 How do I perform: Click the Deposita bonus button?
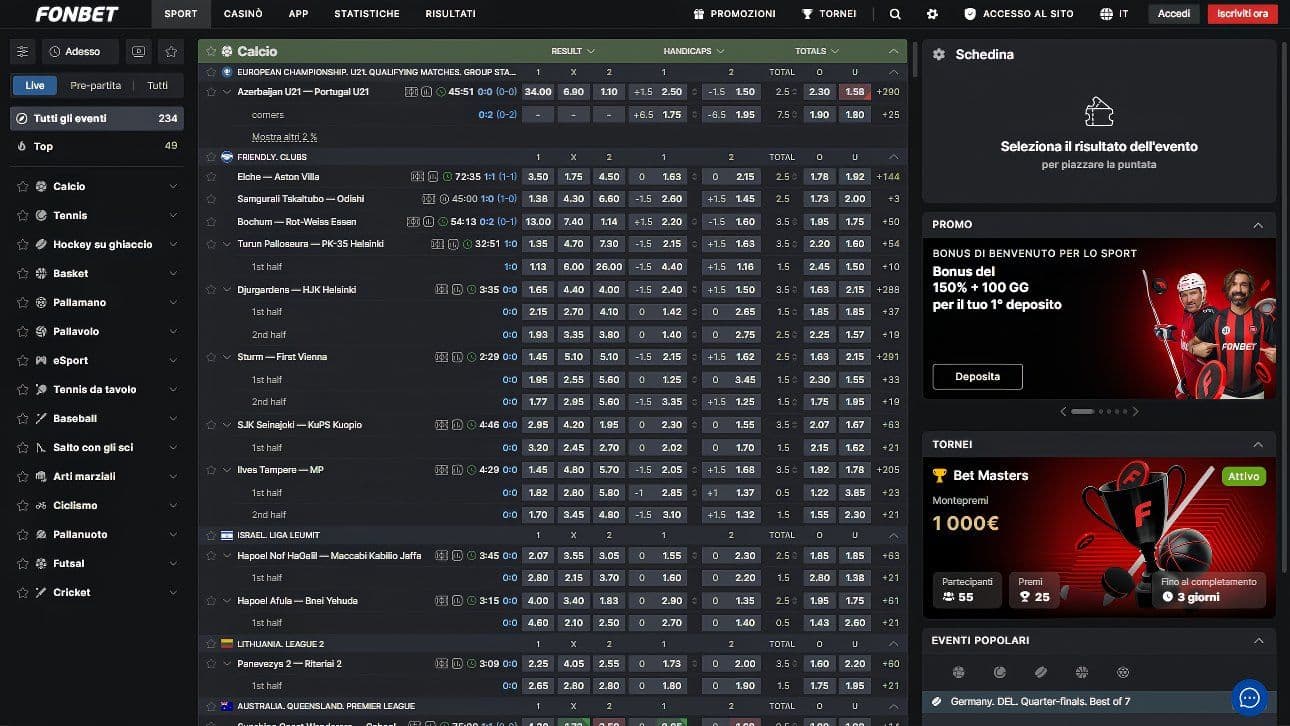pos(976,377)
